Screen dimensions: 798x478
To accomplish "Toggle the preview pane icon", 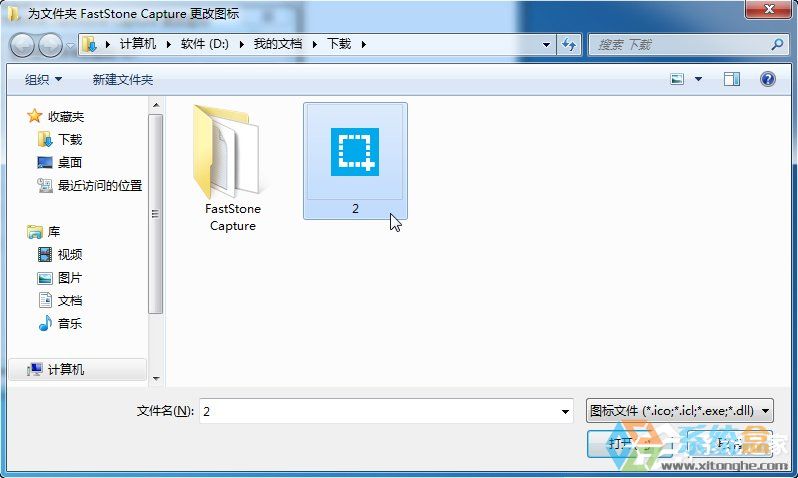I will click(732, 79).
